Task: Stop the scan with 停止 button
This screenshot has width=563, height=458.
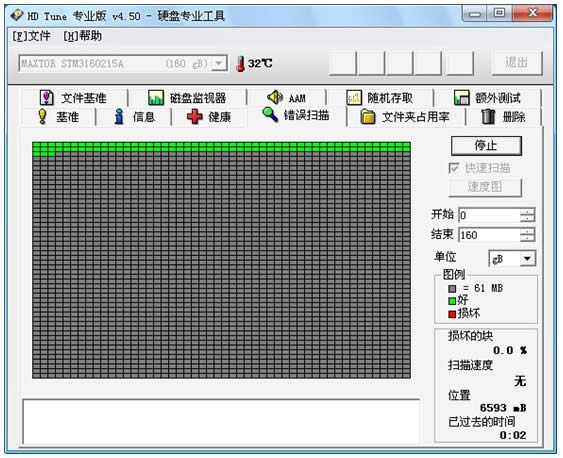Action: click(486, 145)
